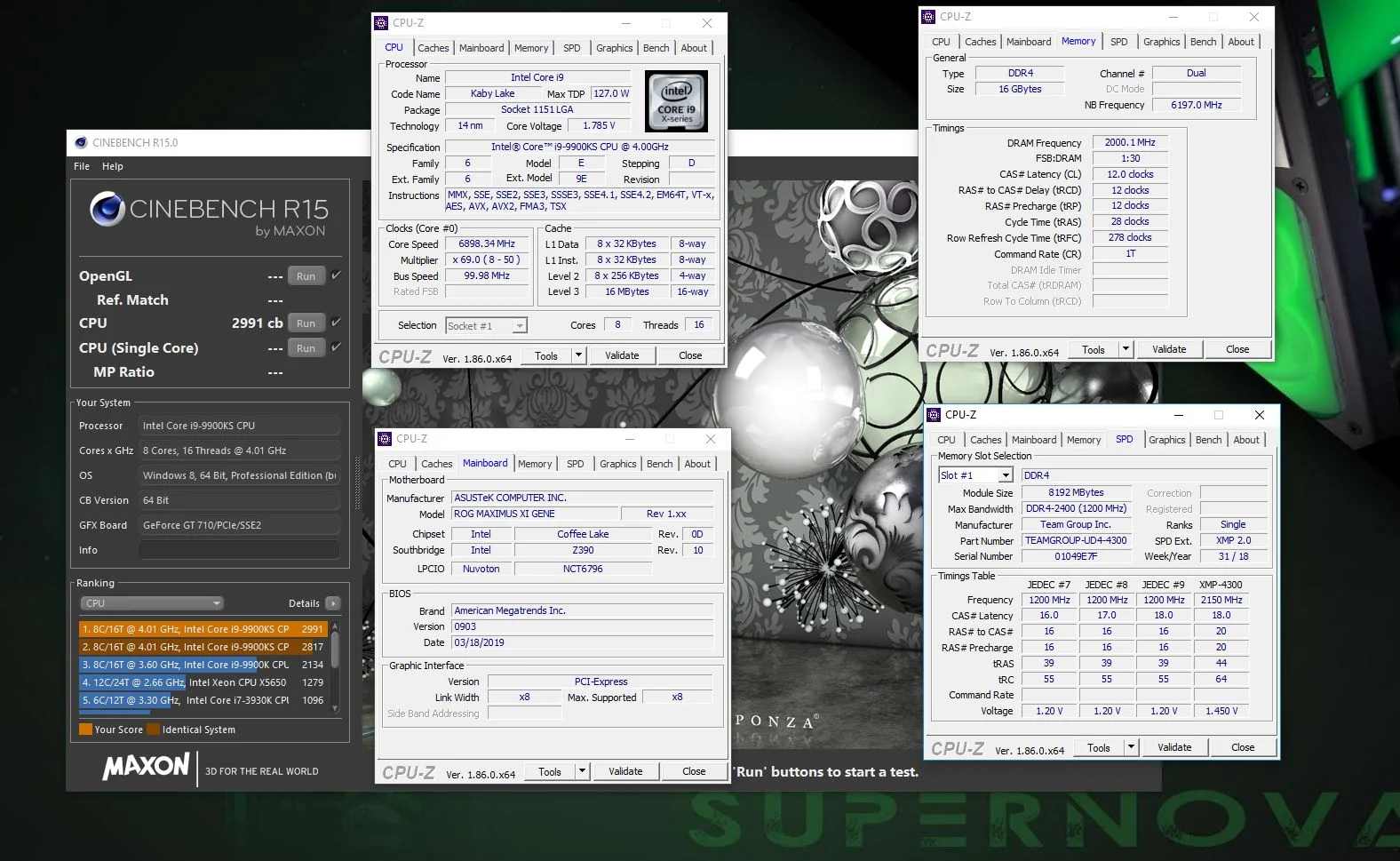The width and height of the screenshot is (1400, 861).
Task: Expand Tools arrow in CPU-Z Memory window
Action: (1126, 349)
